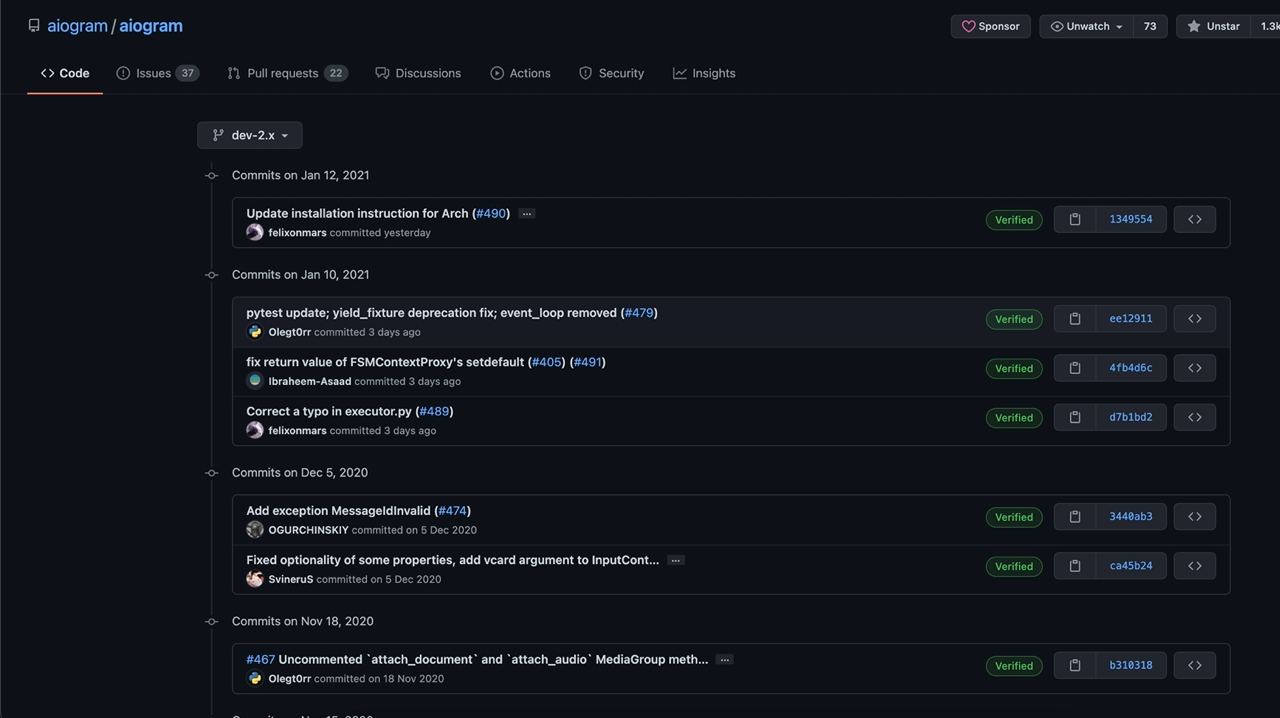Browse repository at commit ca45b24
The height and width of the screenshot is (718, 1280).
1195,566
